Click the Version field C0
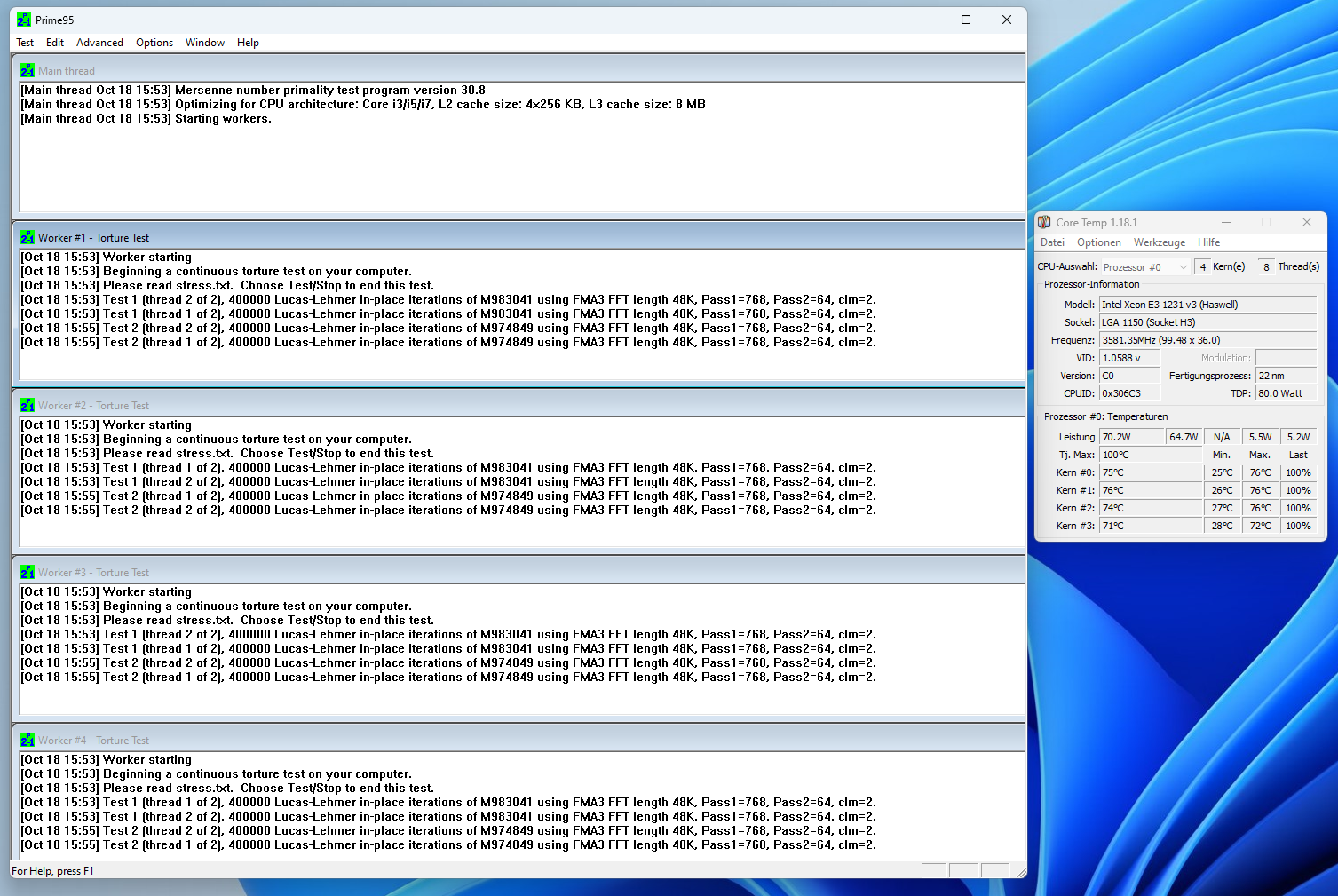Image resolution: width=1338 pixels, height=896 pixels. pos(1130,376)
